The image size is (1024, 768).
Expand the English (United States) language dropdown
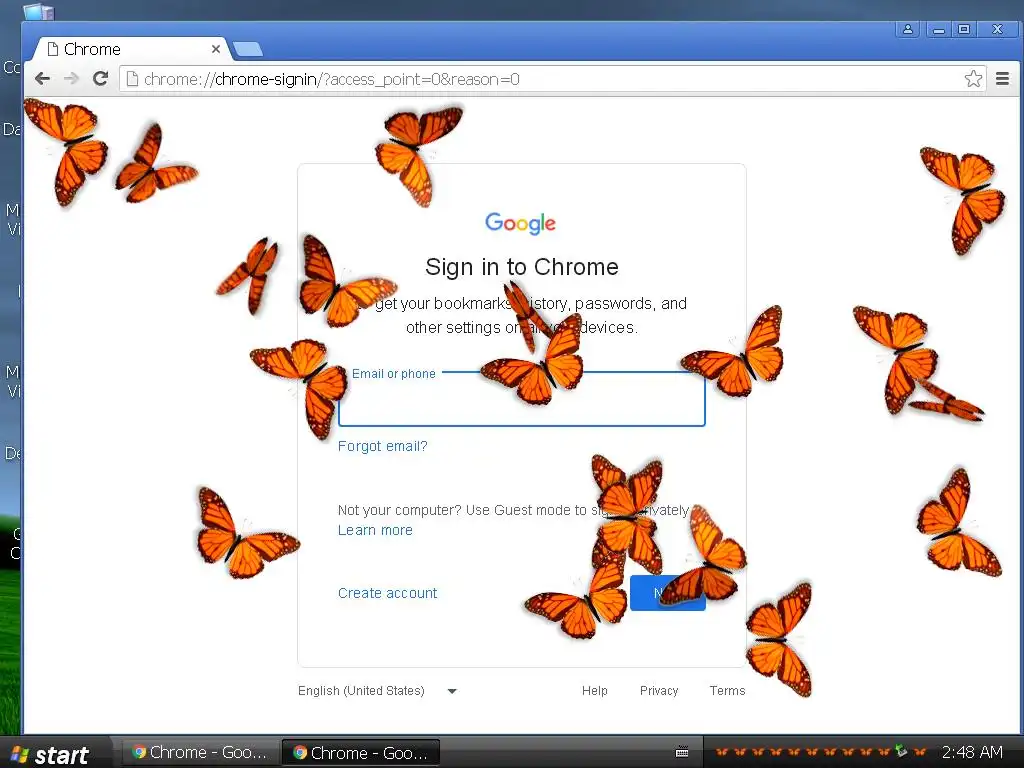tap(377, 691)
